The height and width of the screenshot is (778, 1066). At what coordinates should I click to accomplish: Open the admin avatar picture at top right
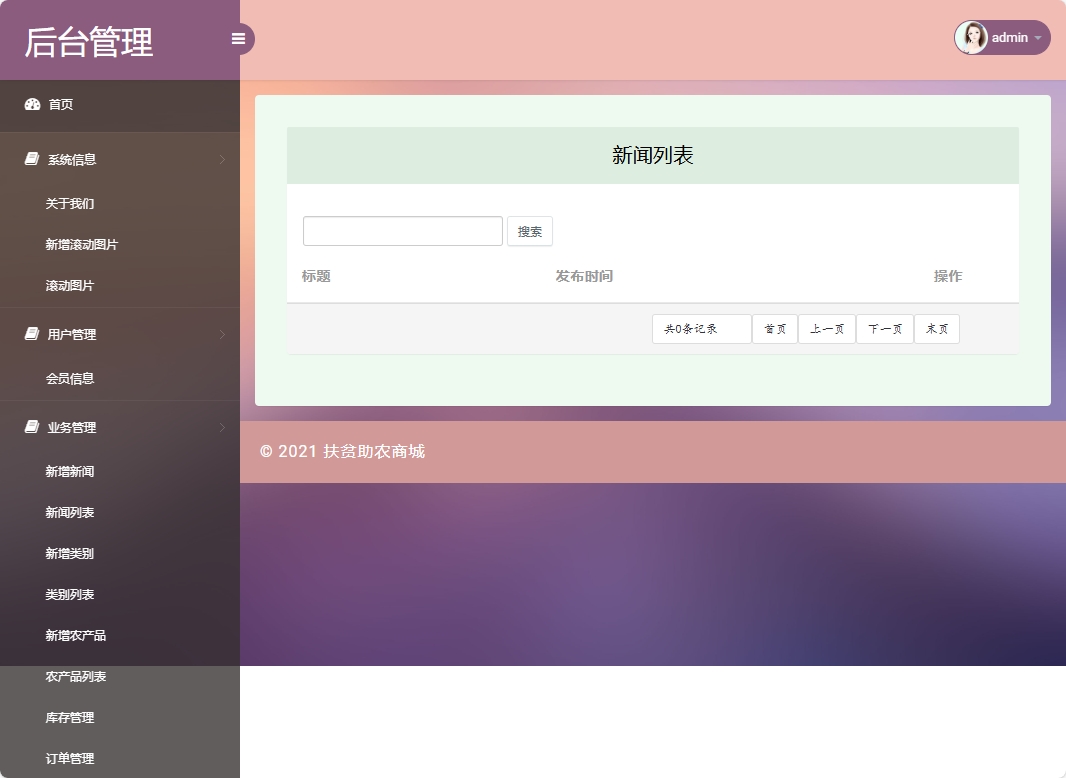point(971,37)
